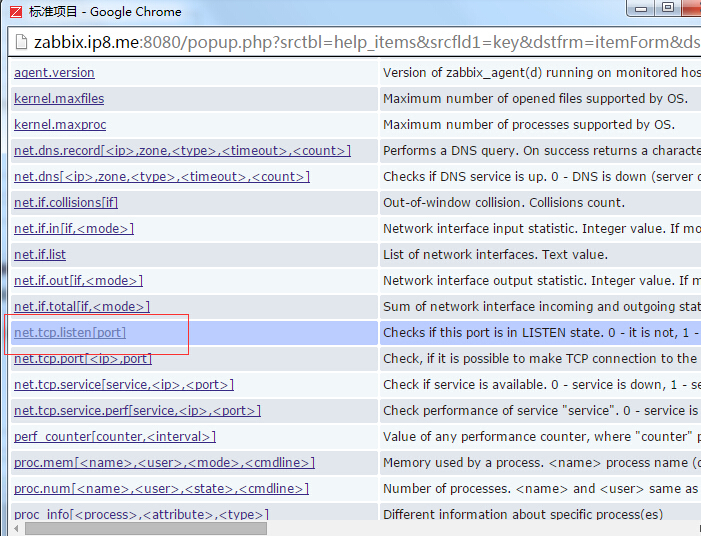701x536 pixels.
Task: Pick the net.if.out[if,<mode>] key
Action: 78,280
